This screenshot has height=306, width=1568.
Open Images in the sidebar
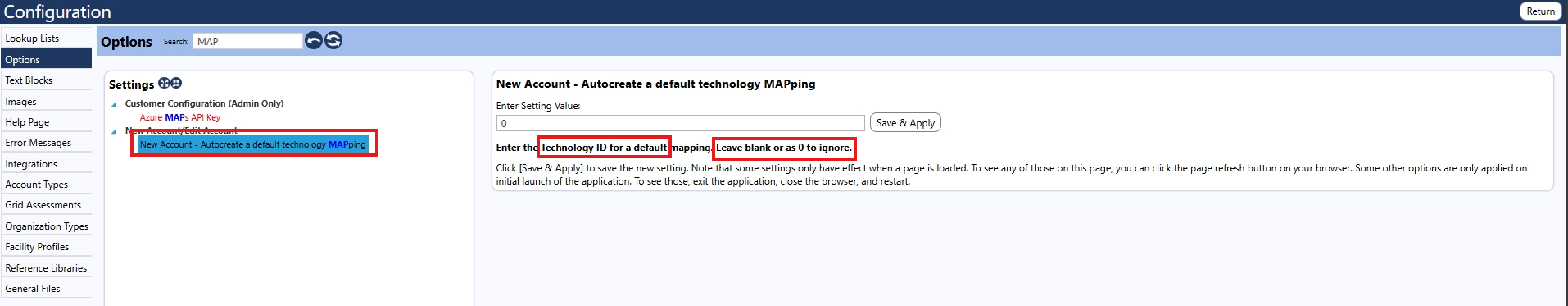tap(46, 102)
